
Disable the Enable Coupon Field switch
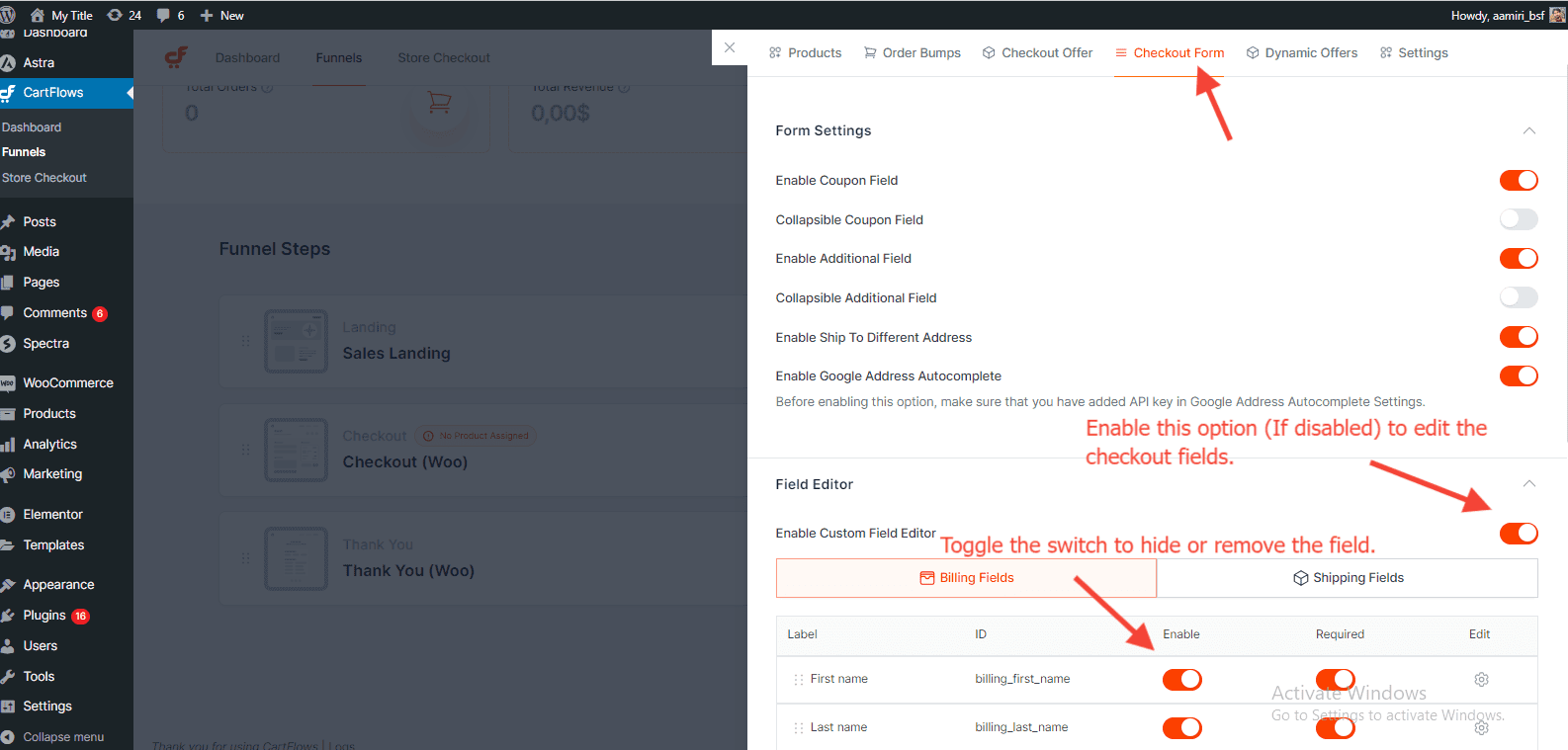coord(1519,180)
